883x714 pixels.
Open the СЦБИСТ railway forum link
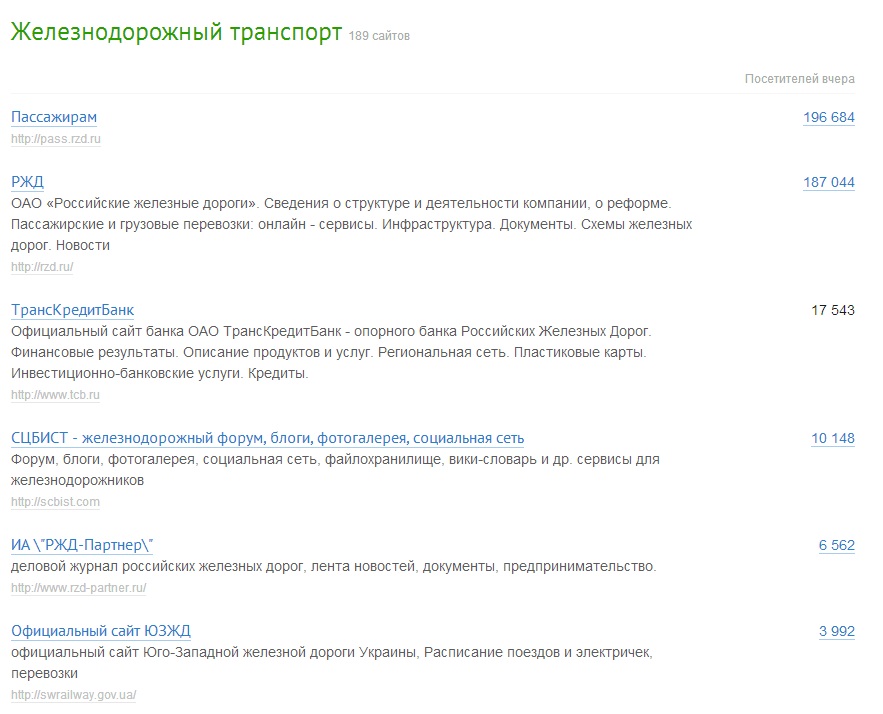click(267, 438)
